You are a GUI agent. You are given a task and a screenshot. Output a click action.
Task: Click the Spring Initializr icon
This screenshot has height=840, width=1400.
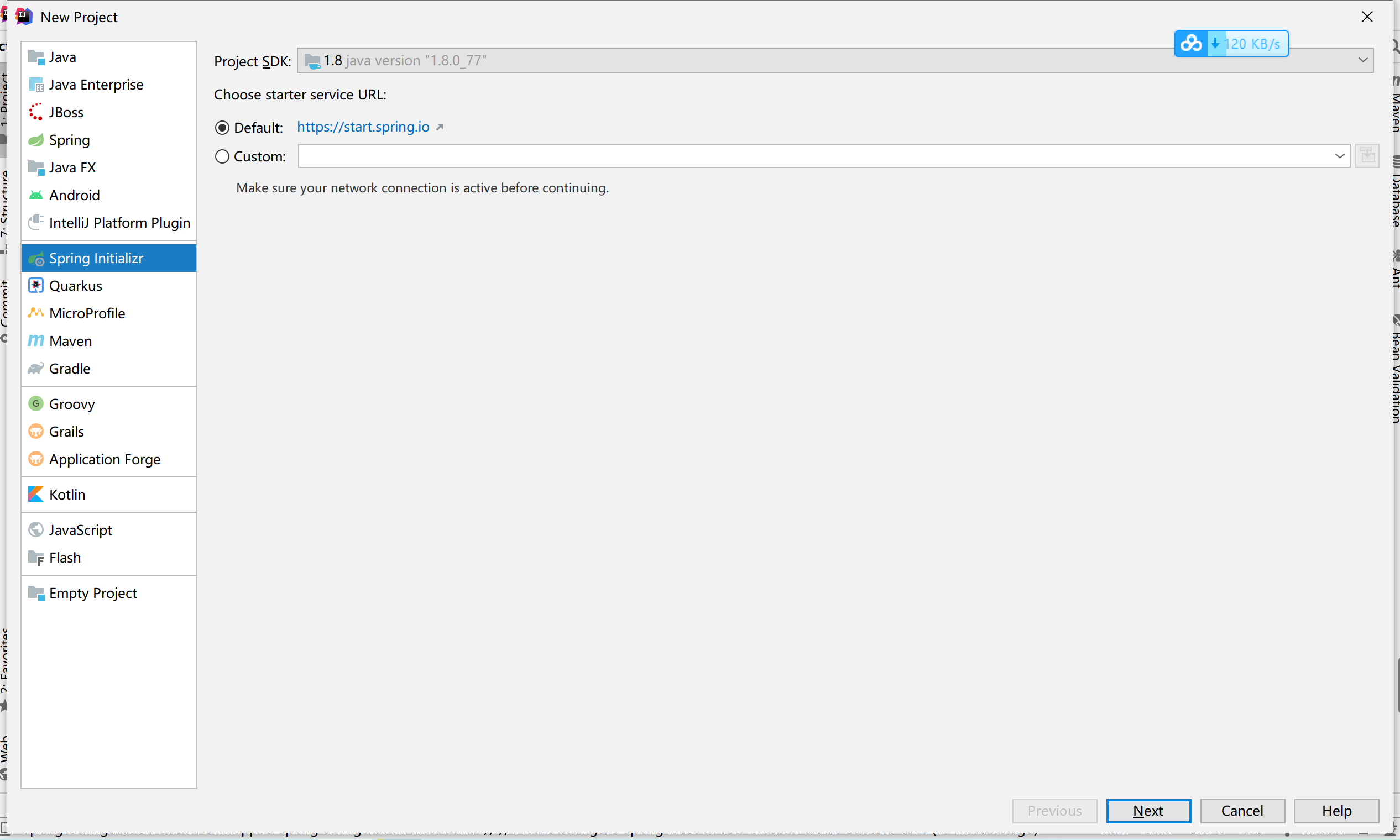[36, 259]
